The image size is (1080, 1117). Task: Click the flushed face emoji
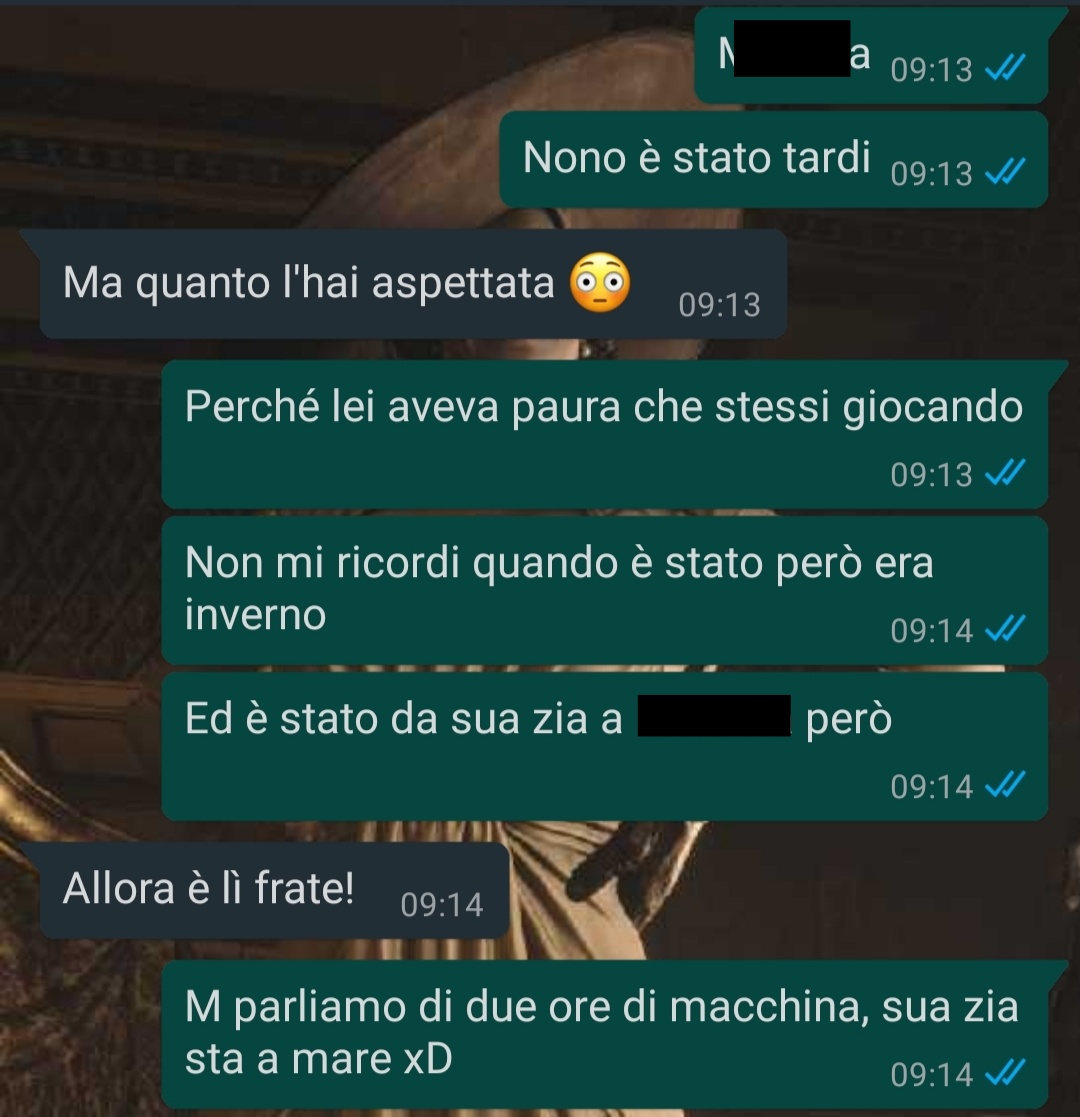point(600,283)
